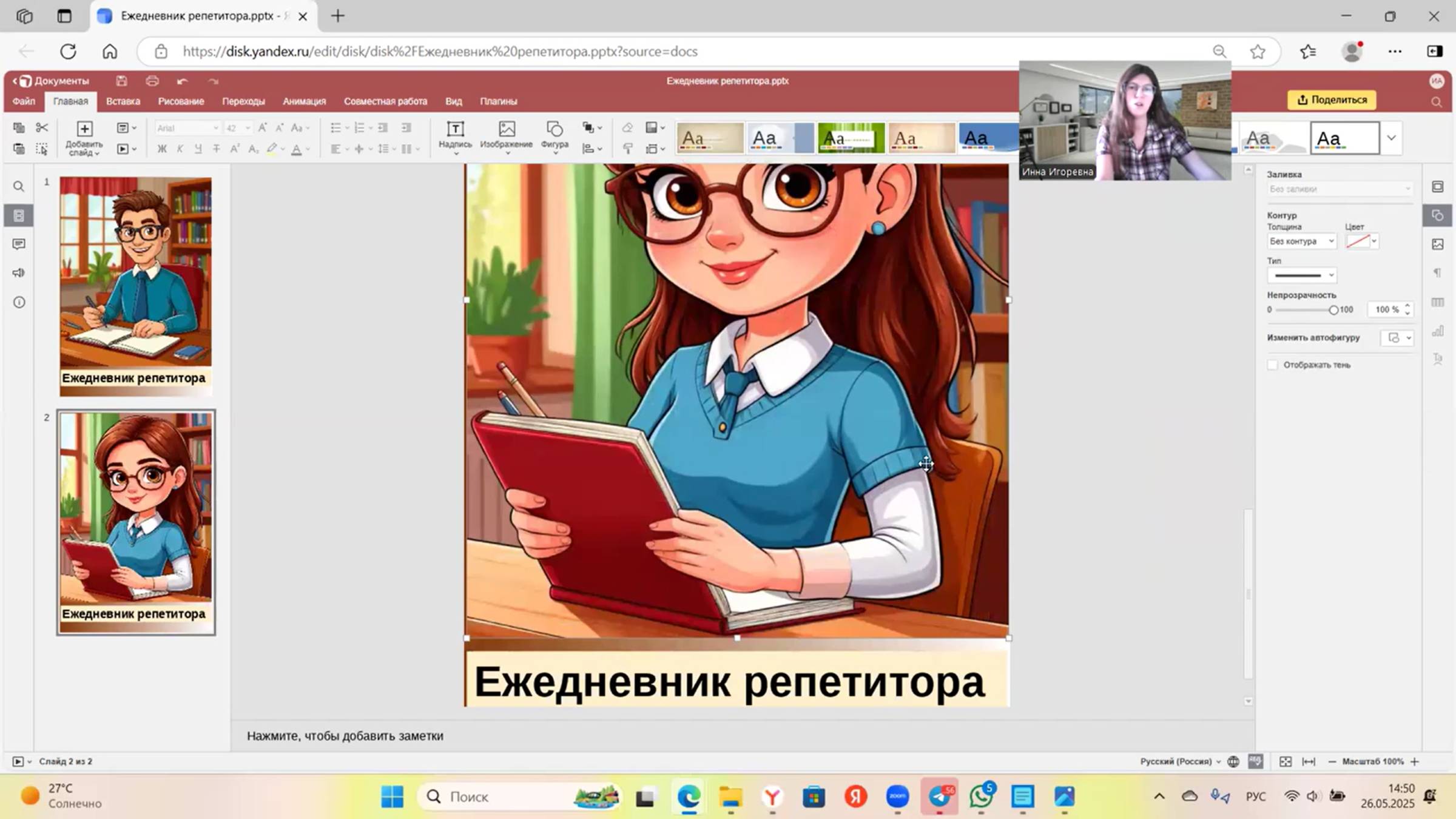This screenshot has width=1456, height=819.
Task: Select slide 1 thumbnail
Action: (136, 285)
